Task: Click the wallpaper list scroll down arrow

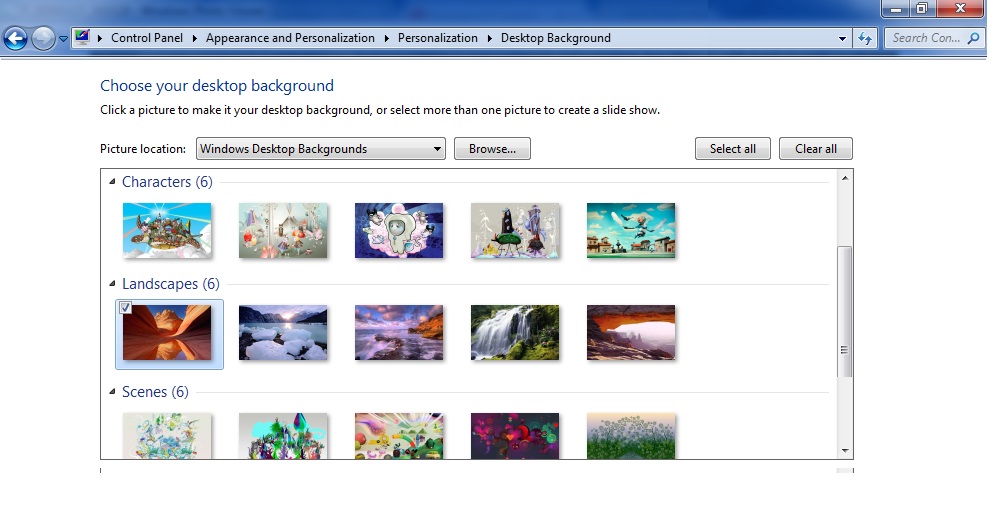Action: tap(845, 451)
